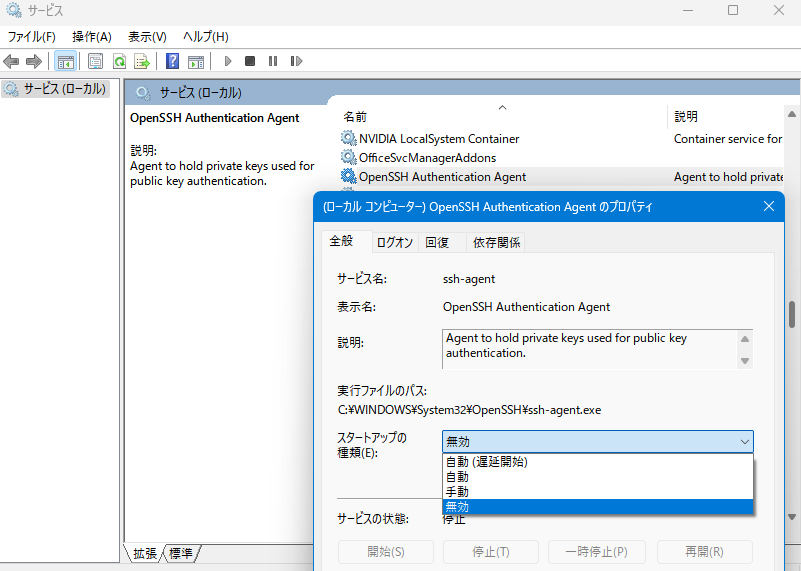
Task: Click the Export list toolbar icon
Action: pyautogui.click(x=142, y=61)
